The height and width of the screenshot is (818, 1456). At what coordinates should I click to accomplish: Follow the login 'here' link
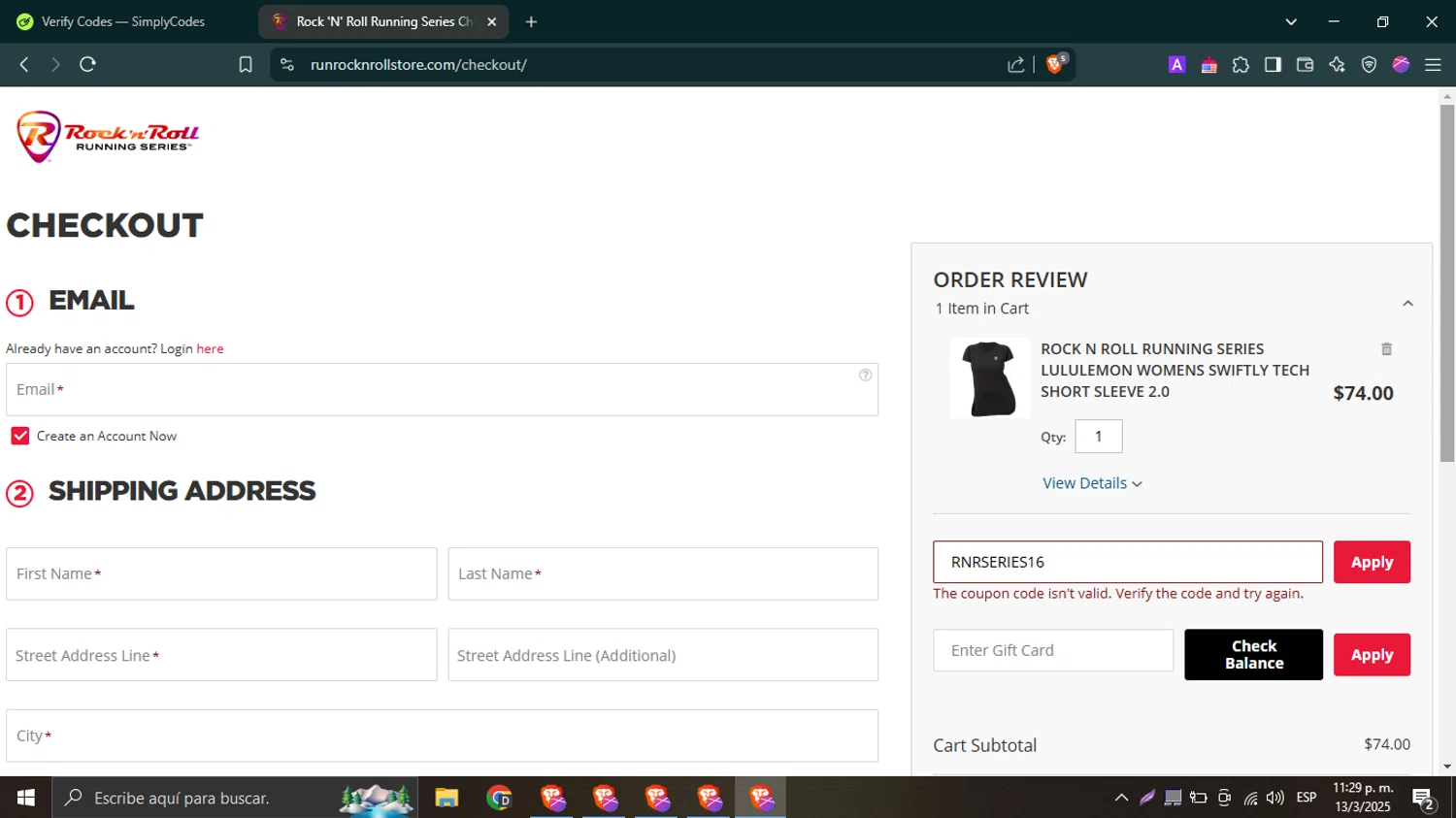tap(210, 348)
